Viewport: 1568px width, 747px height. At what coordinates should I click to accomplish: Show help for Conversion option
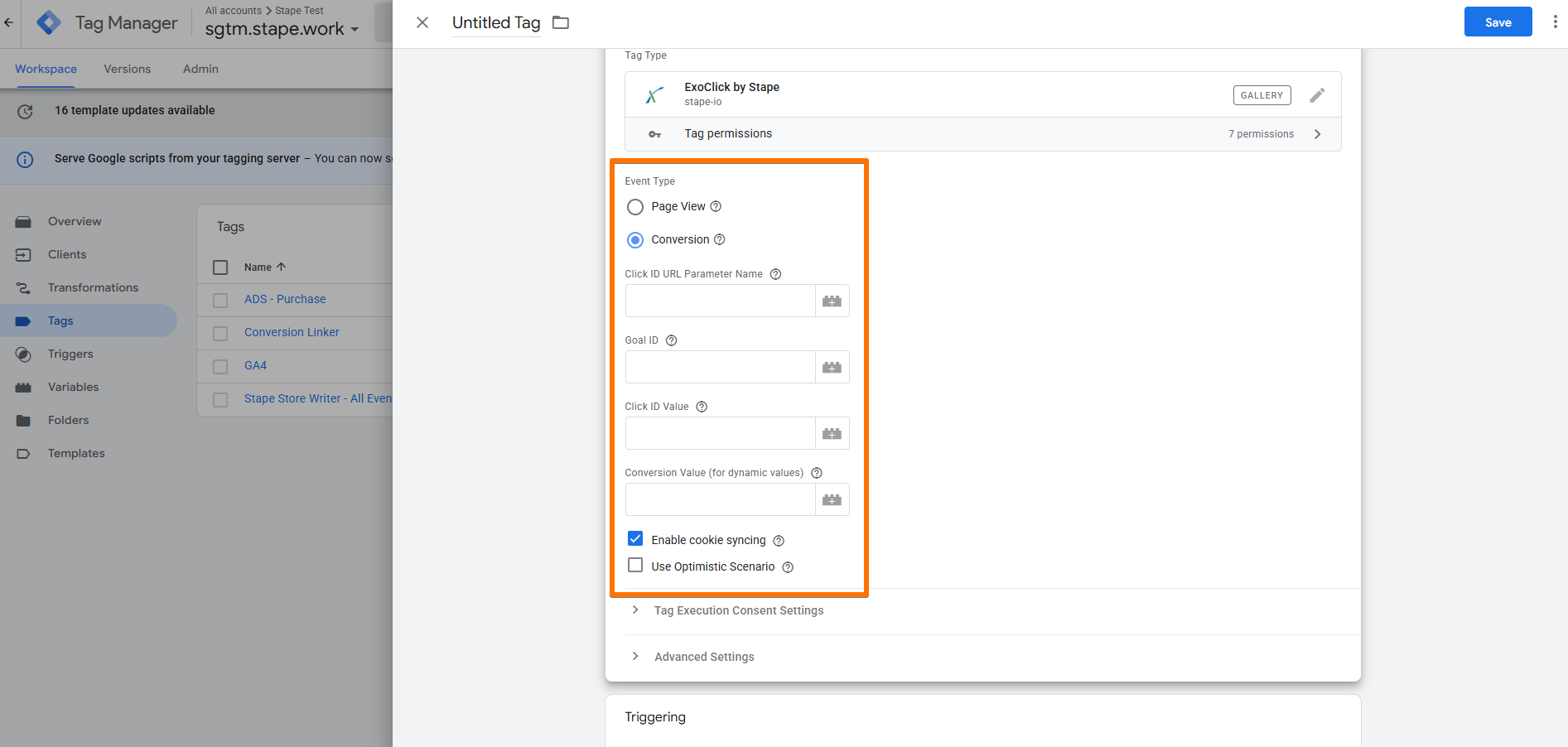click(x=720, y=239)
